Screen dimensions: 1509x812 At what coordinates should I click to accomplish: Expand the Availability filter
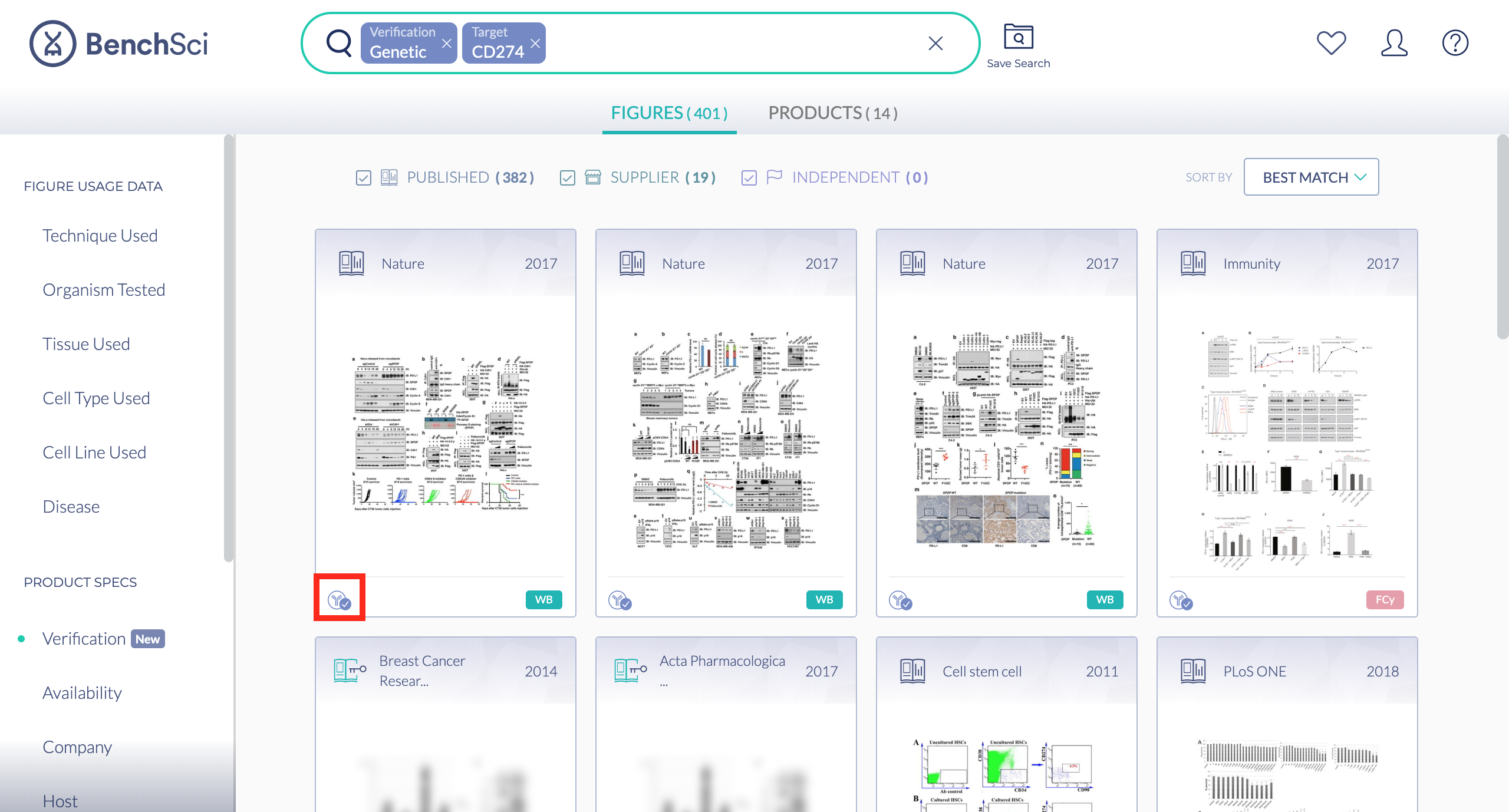point(83,693)
